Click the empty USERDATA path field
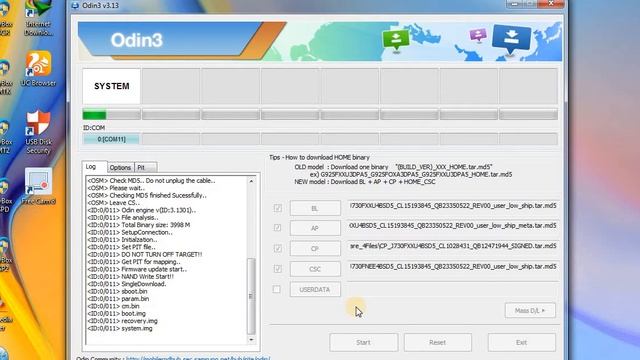 [x=453, y=289]
